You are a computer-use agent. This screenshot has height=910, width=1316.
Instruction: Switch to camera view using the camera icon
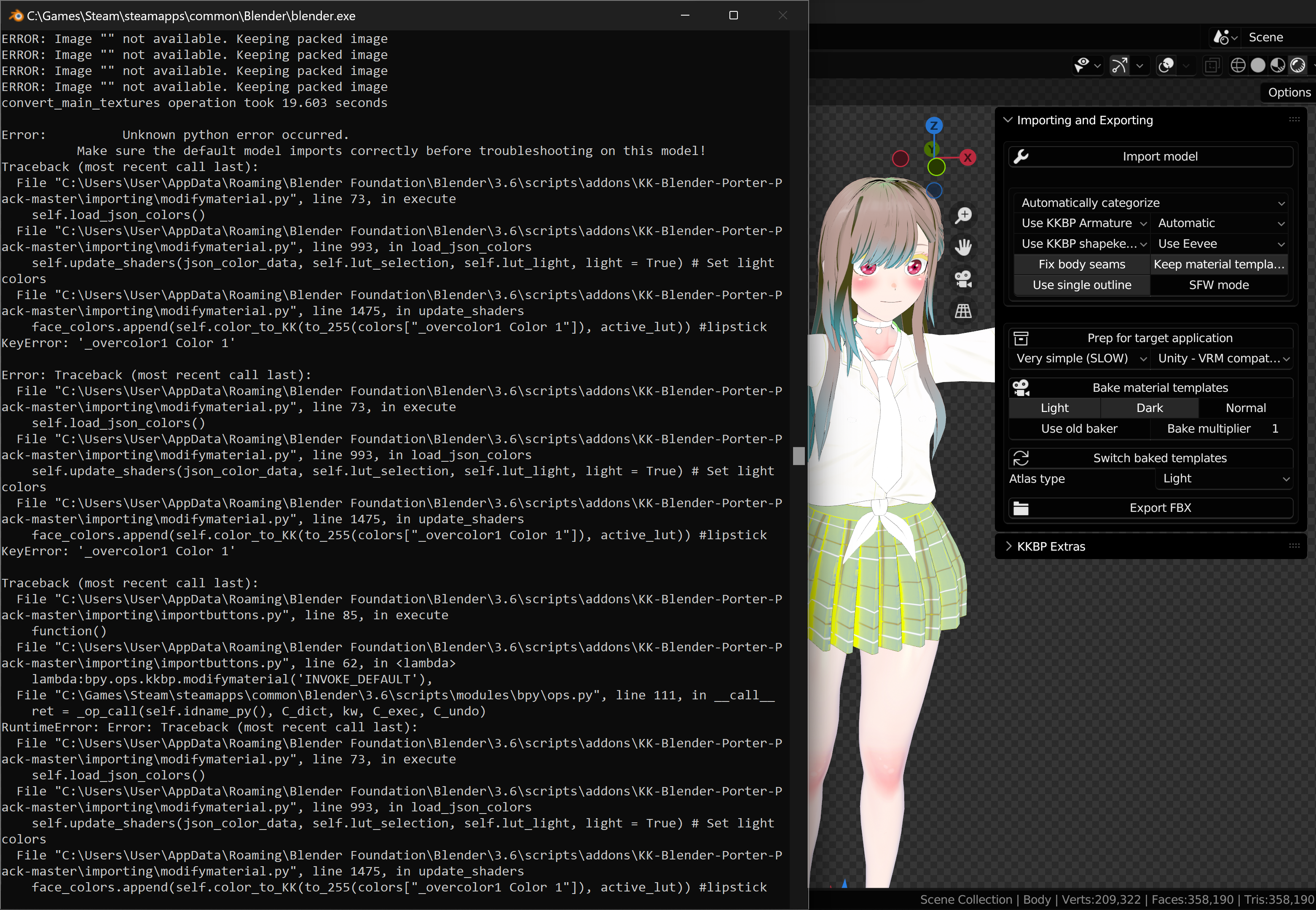point(963,278)
